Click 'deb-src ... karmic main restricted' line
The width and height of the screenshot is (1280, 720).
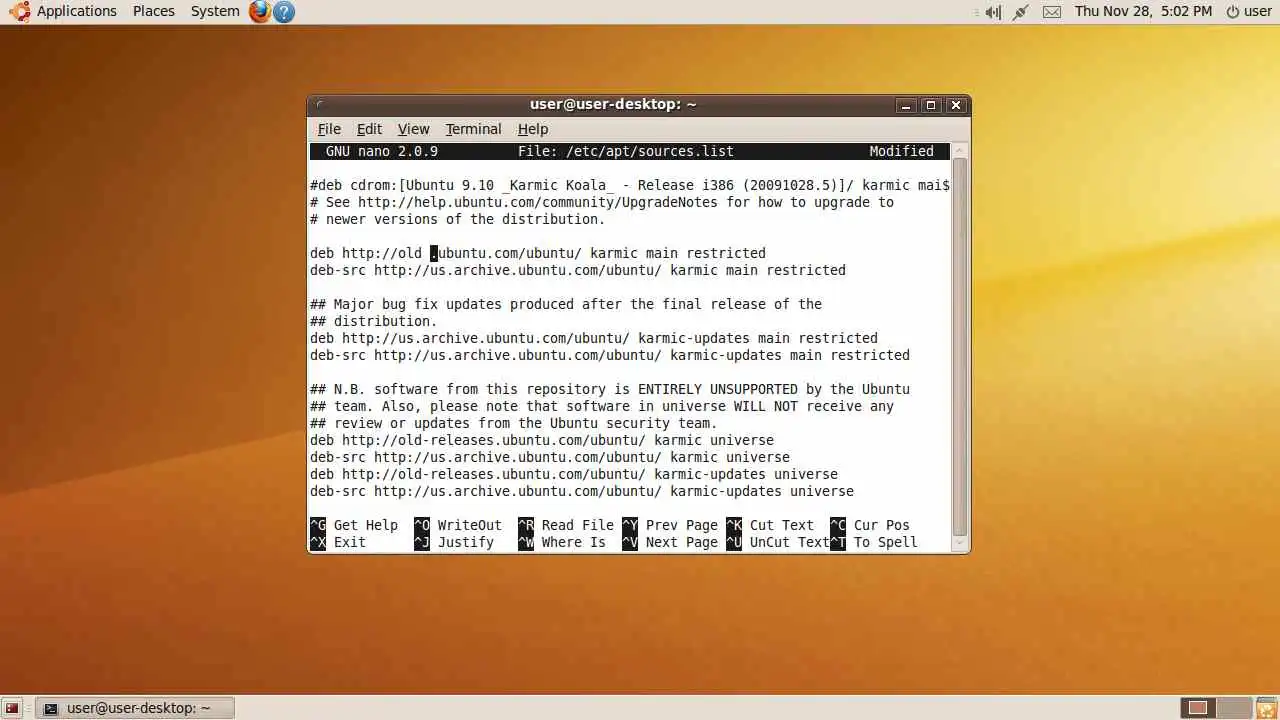coord(578,270)
